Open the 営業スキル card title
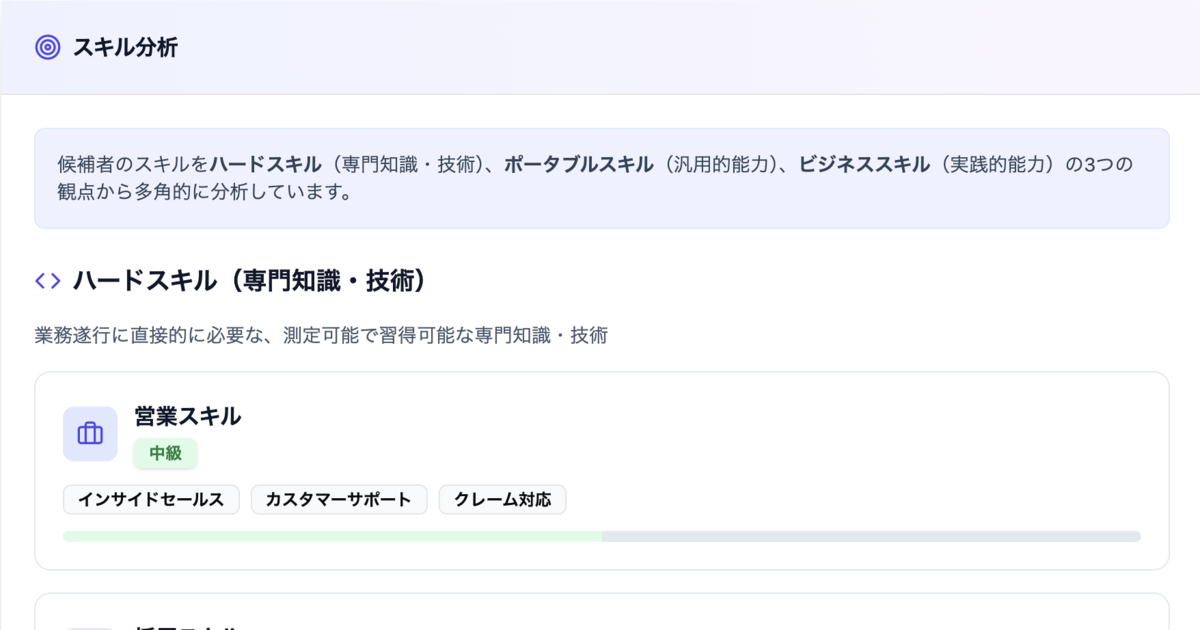 pos(185,417)
